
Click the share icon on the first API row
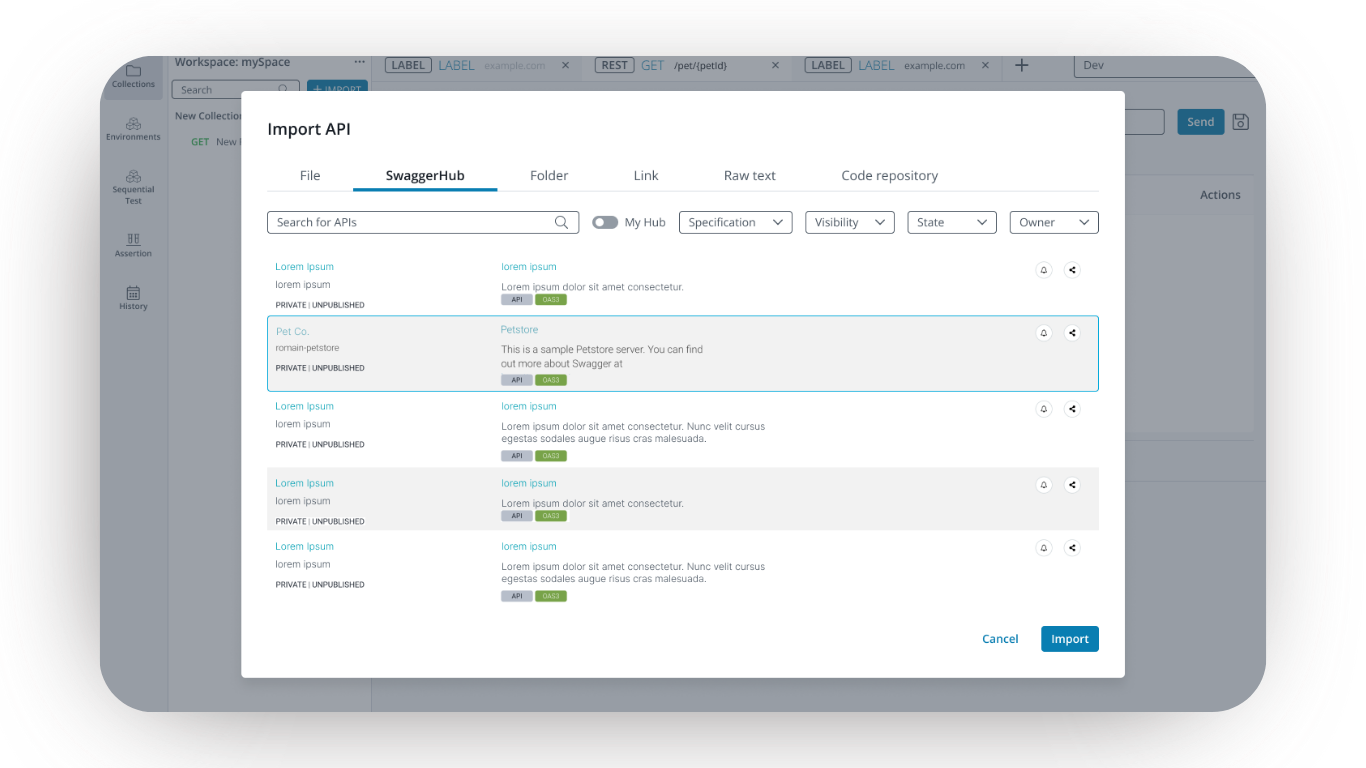1072,270
